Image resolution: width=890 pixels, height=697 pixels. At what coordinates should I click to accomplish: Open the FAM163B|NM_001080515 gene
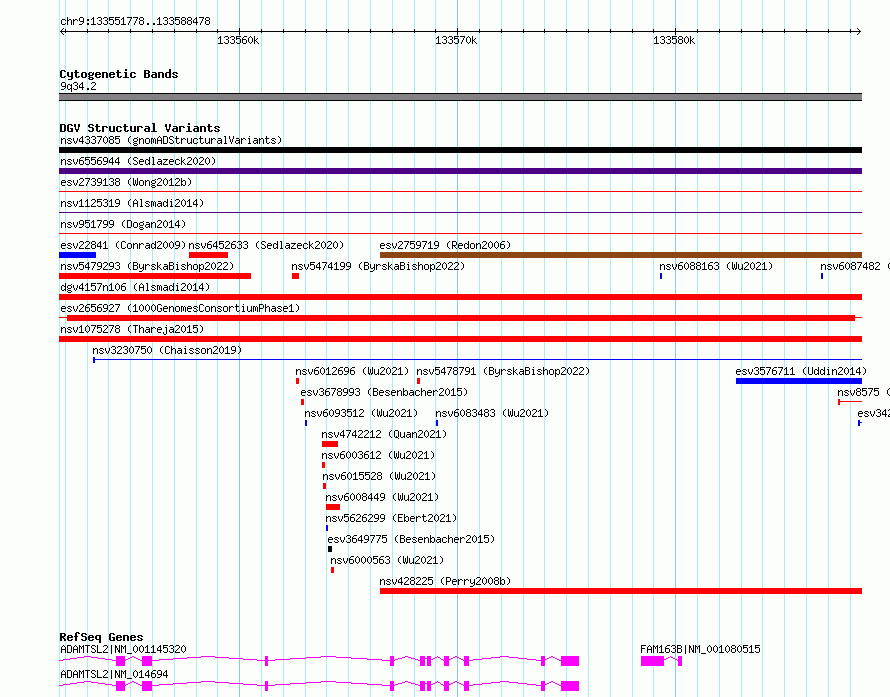click(661, 661)
